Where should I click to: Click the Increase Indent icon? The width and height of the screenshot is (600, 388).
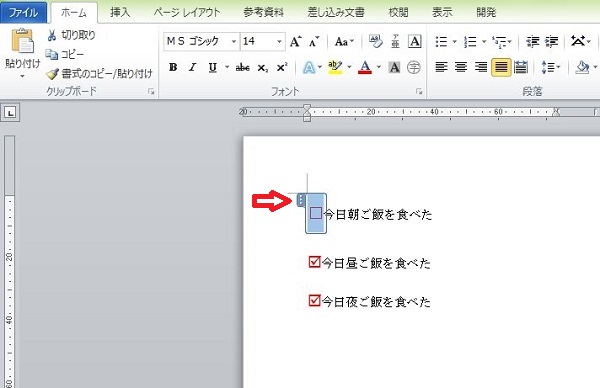pos(551,41)
